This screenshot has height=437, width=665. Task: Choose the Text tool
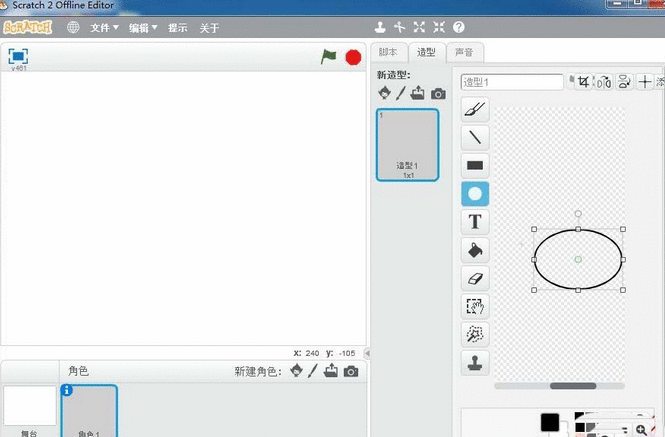[x=475, y=221]
